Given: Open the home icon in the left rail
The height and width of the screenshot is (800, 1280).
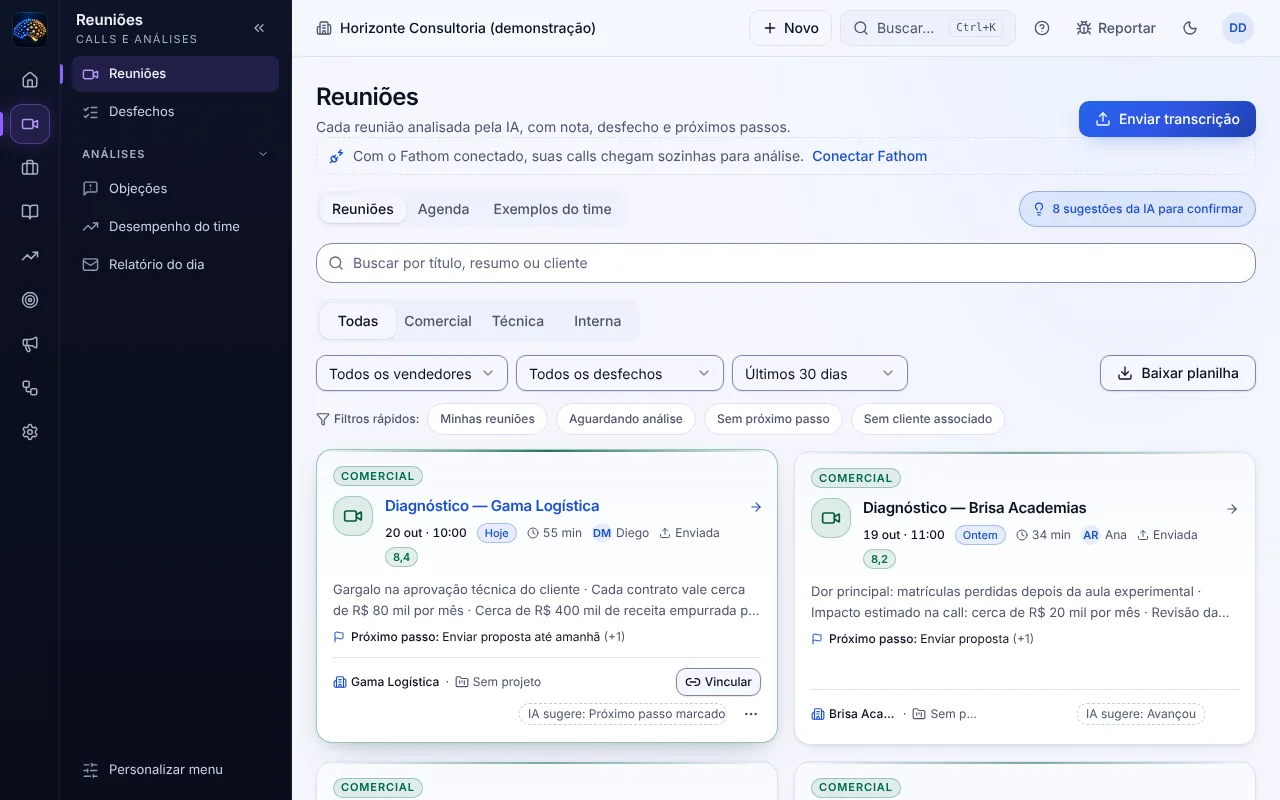Looking at the screenshot, I should coord(30,80).
